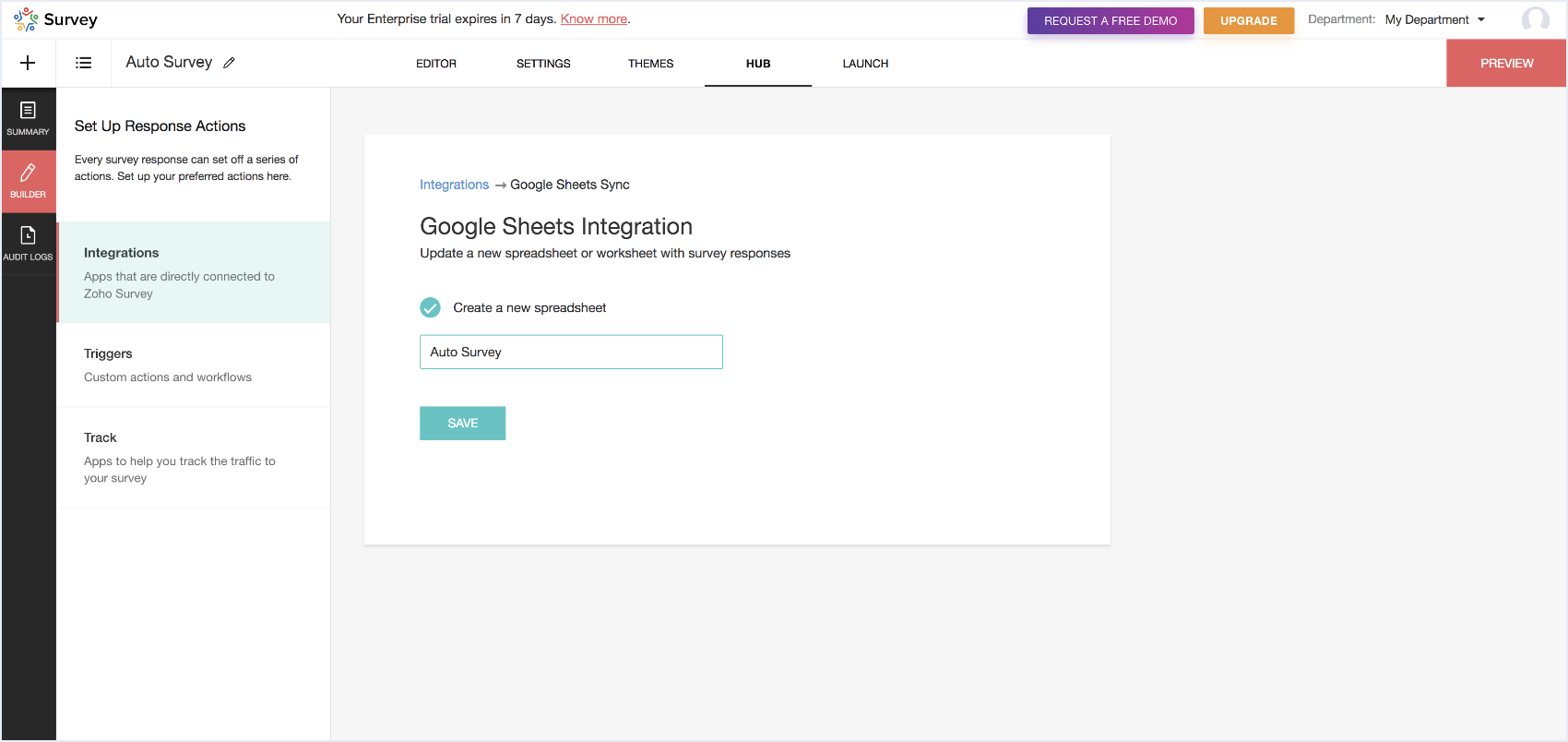
Task: Open the Summary sidebar icon
Action: click(x=28, y=119)
